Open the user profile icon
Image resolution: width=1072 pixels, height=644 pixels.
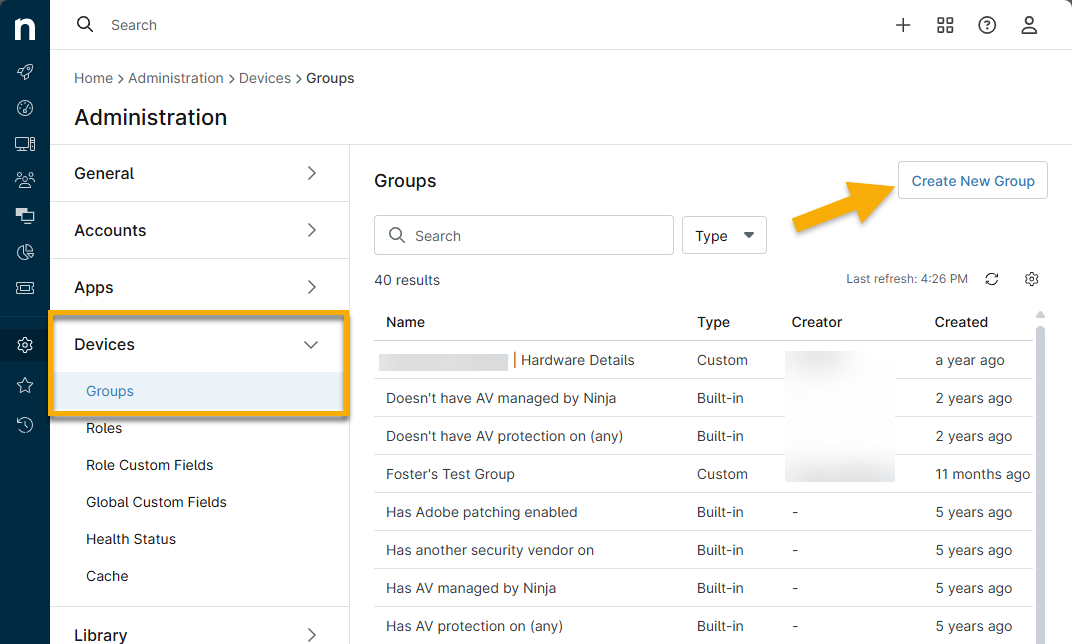click(x=1029, y=26)
